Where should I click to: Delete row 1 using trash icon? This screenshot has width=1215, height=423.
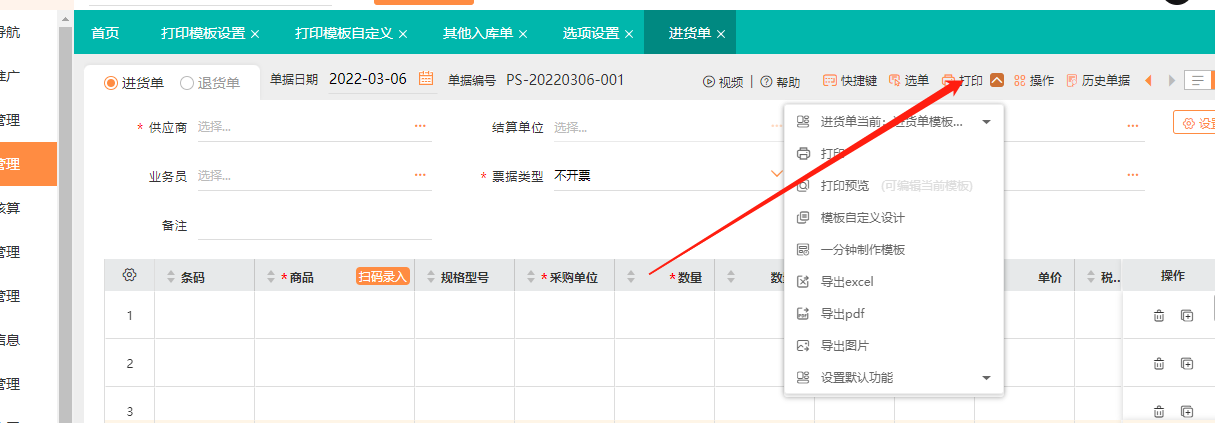1159,316
